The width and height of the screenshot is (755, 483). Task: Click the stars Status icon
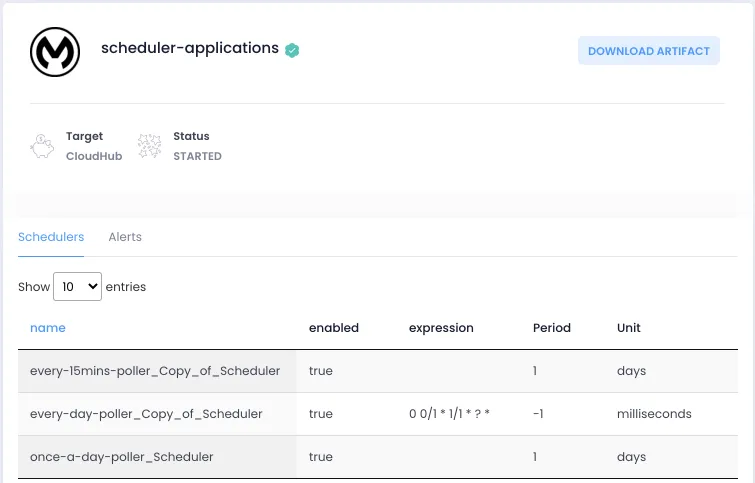[149, 146]
